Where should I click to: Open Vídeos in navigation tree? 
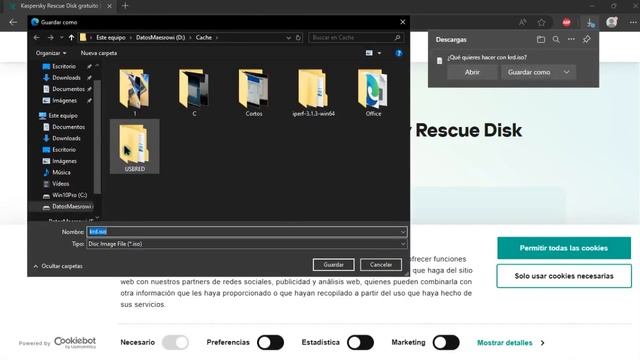pyautogui.click(x=60, y=184)
